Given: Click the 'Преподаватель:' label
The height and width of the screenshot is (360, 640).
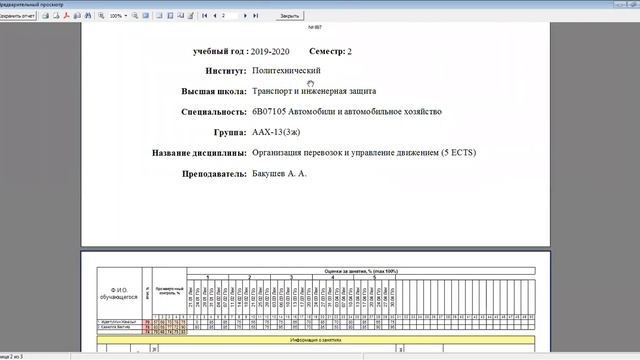Looking at the screenshot, I should point(214,174).
